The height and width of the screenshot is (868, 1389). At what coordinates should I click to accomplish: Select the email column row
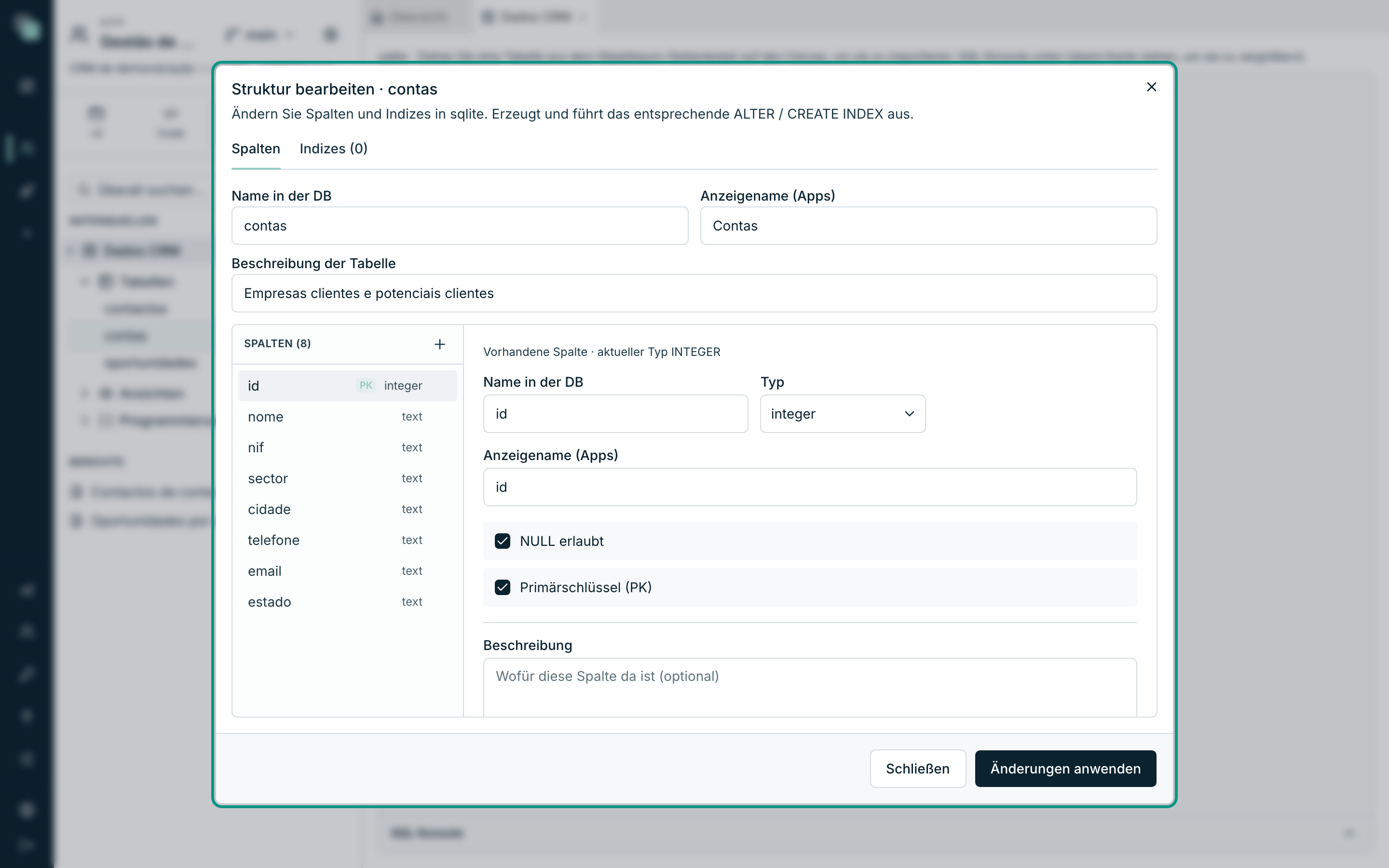(347, 571)
